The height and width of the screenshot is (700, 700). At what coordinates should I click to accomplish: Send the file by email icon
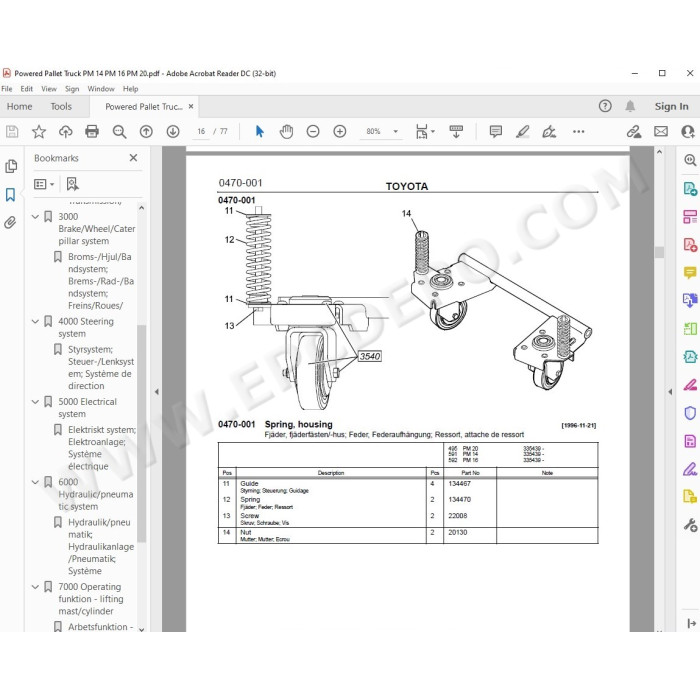pyautogui.click(x=661, y=131)
